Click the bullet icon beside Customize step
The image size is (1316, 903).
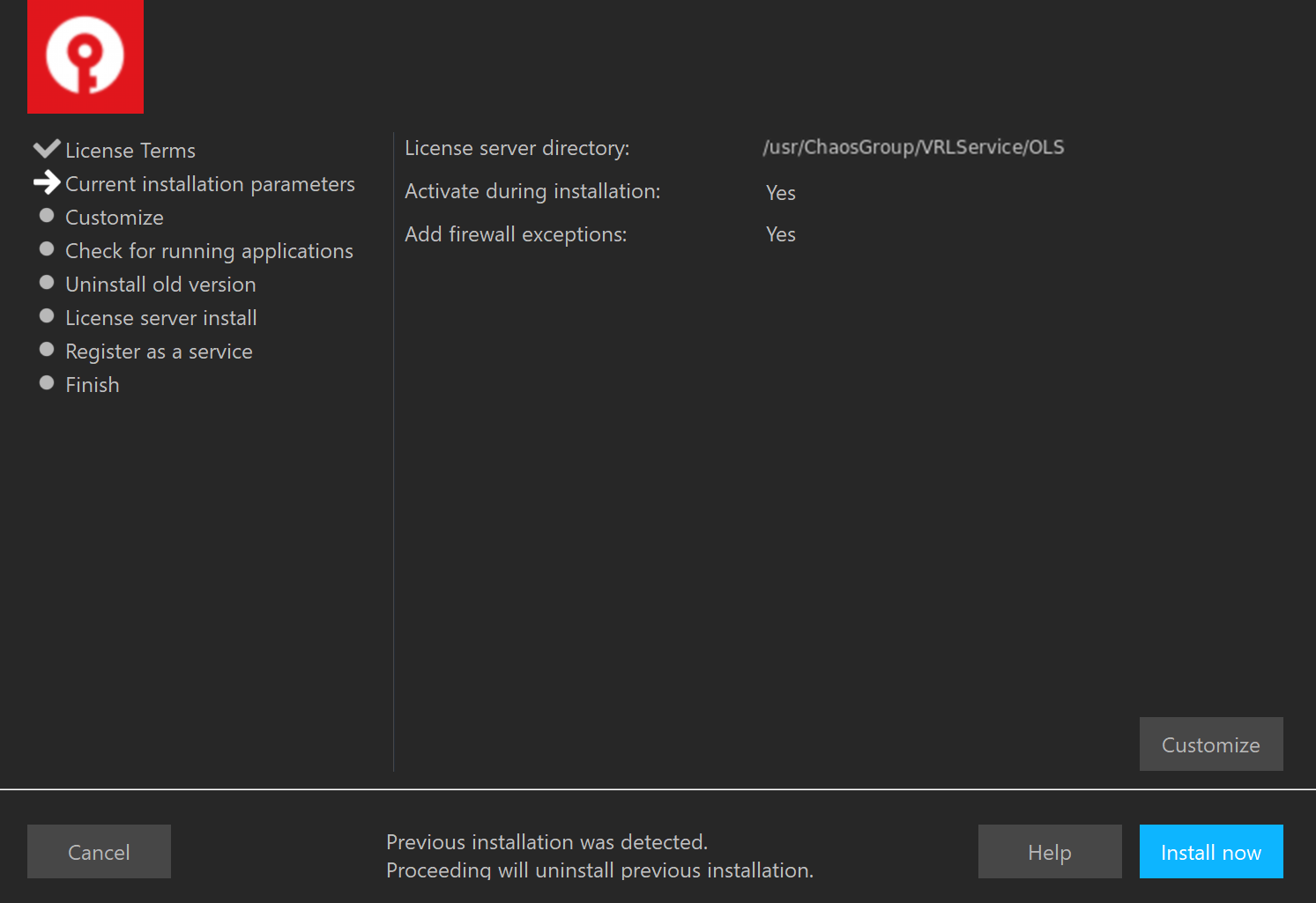47,215
